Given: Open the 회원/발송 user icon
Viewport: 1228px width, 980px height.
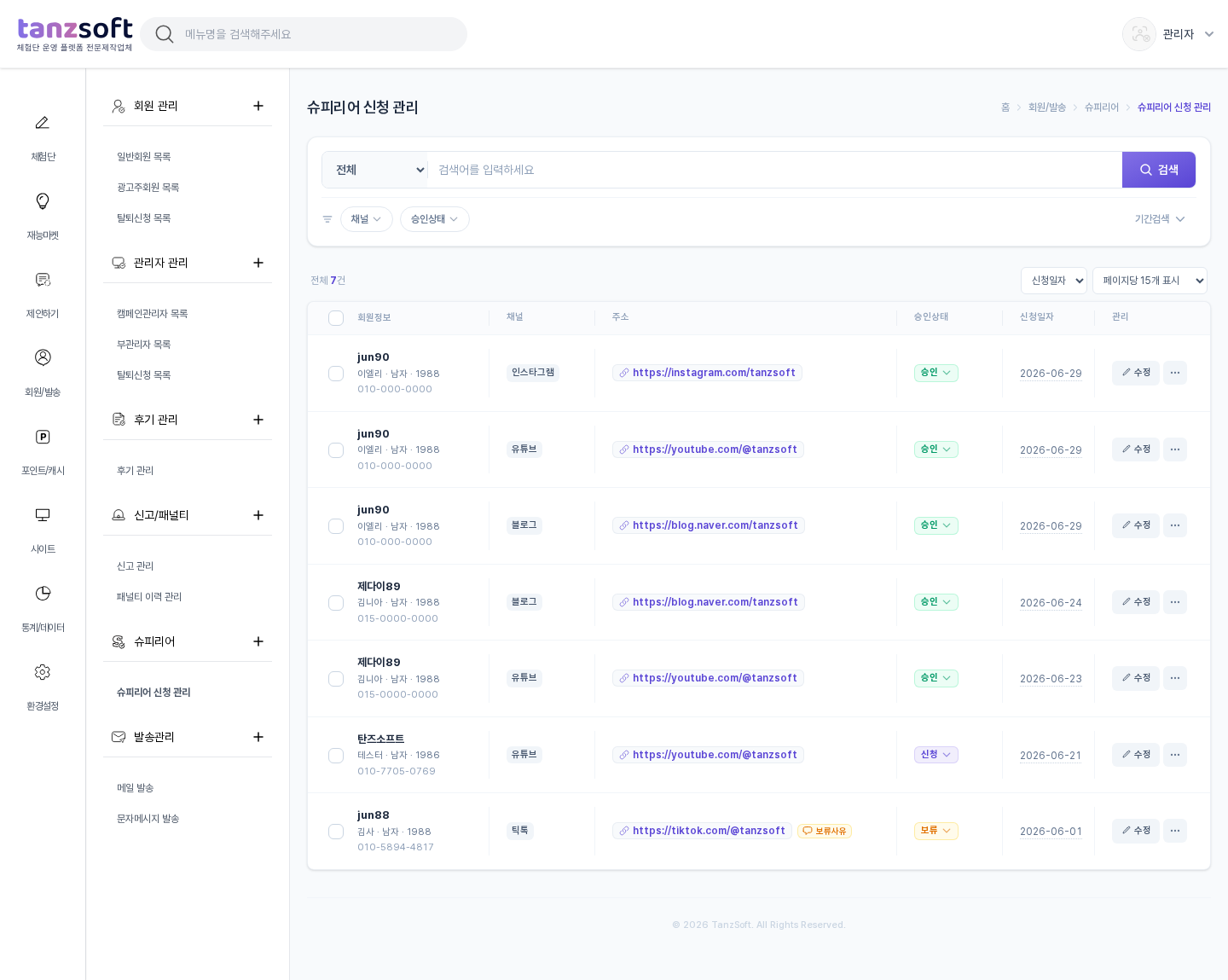Looking at the screenshot, I should [43, 357].
